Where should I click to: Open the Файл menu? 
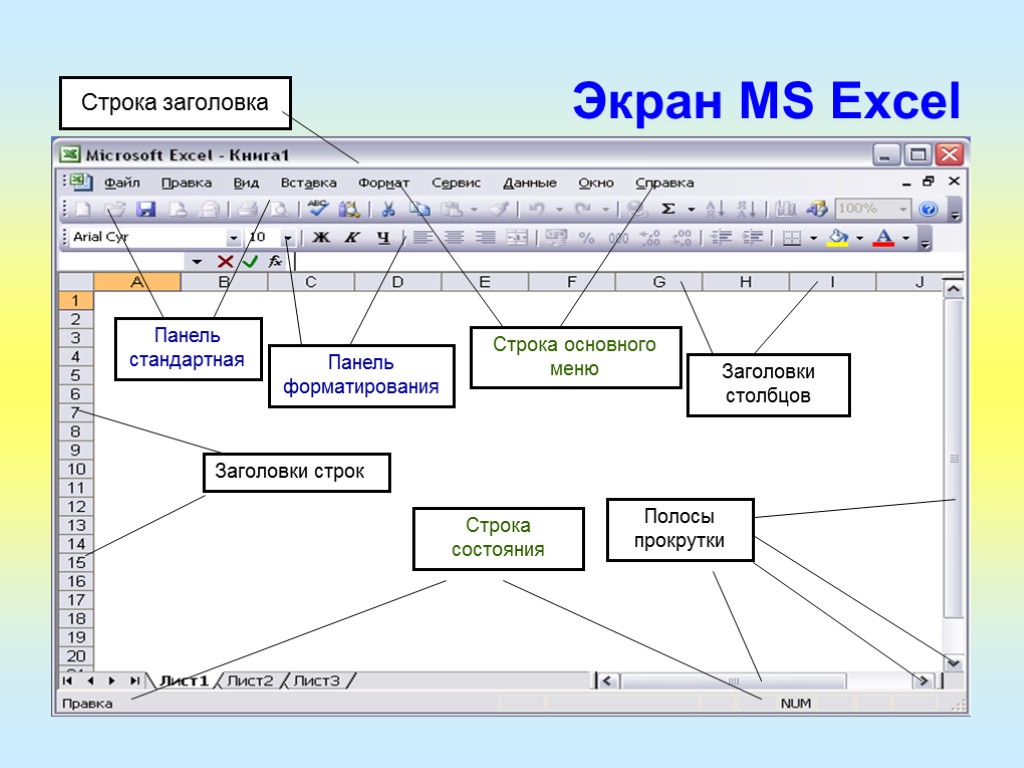(122, 183)
